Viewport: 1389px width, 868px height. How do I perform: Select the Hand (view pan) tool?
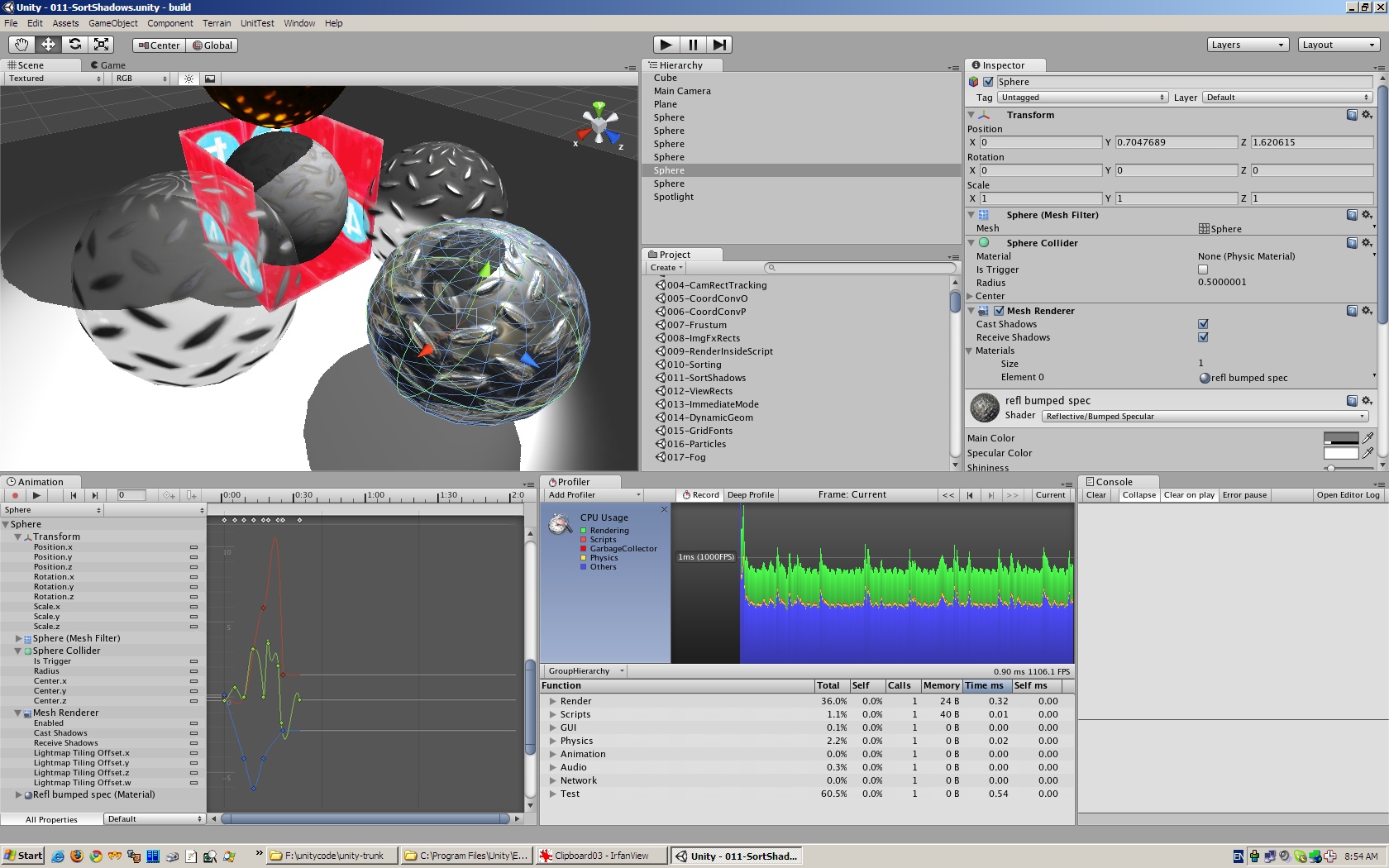[21, 45]
